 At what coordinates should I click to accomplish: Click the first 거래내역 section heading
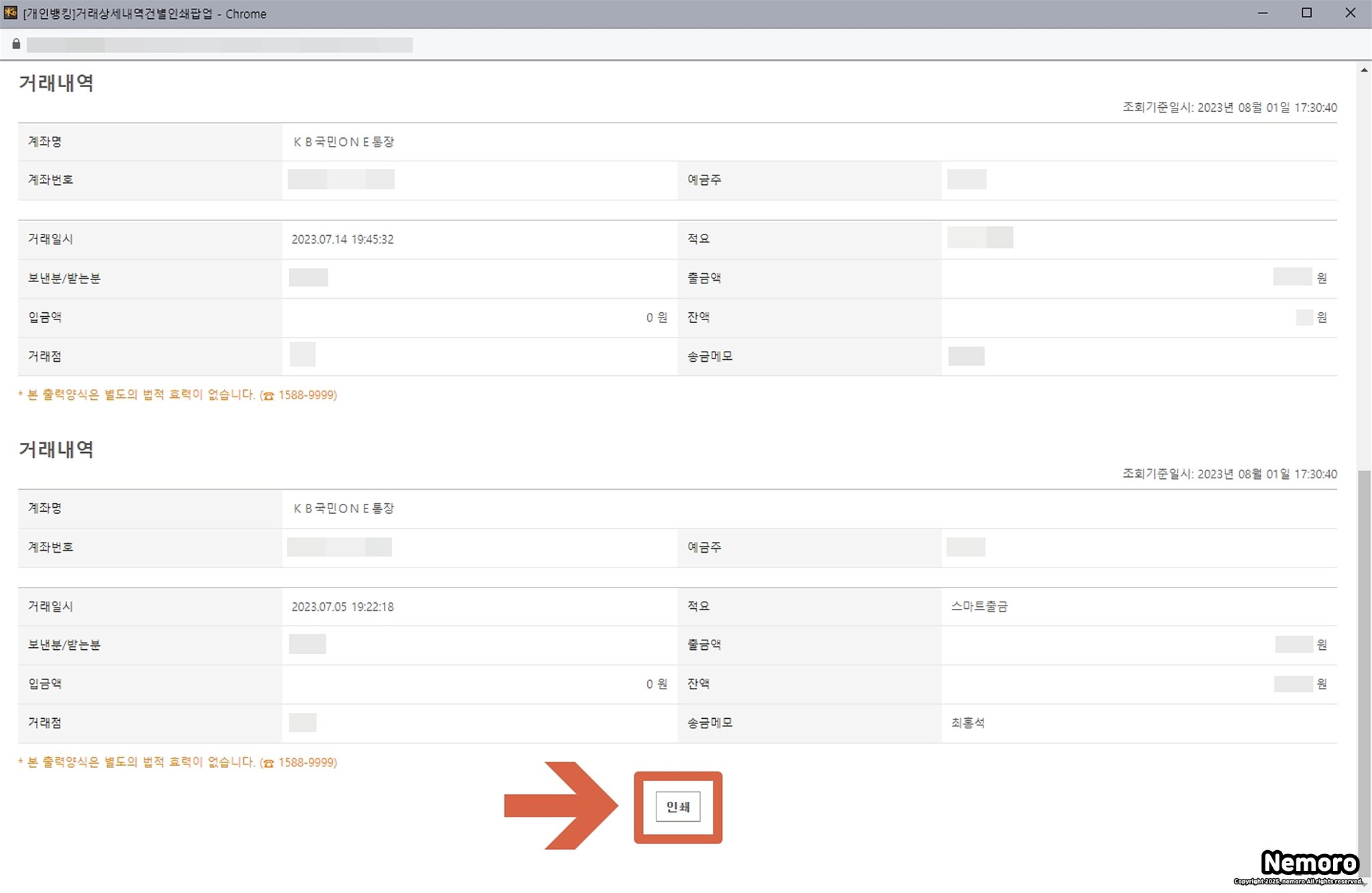point(56,83)
